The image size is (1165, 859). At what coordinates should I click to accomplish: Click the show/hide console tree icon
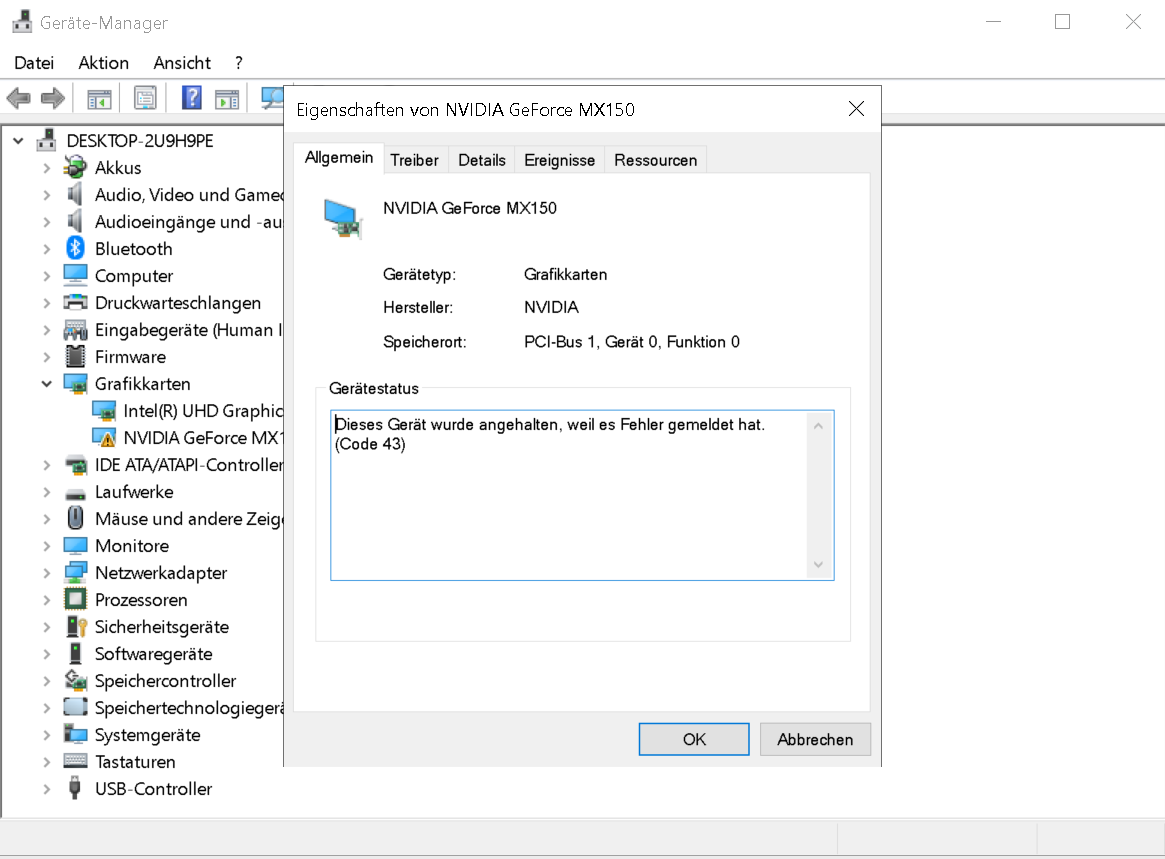pyautogui.click(x=99, y=98)
